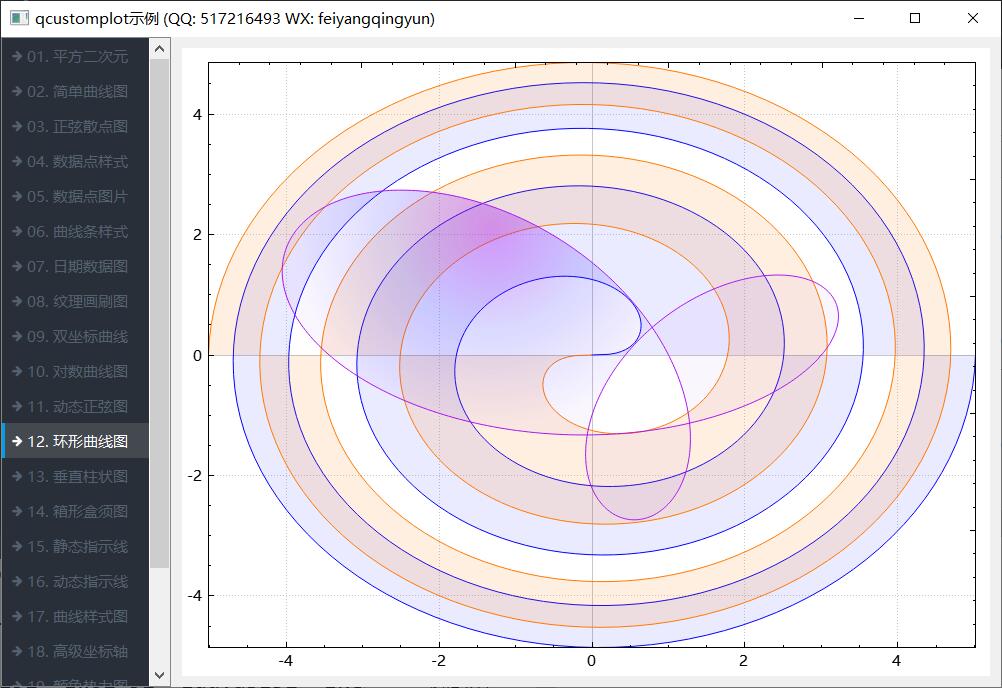Open the 11. 动态正弦图 example
This screenshot has width=1002, height=688.
[x=77, y=407]
